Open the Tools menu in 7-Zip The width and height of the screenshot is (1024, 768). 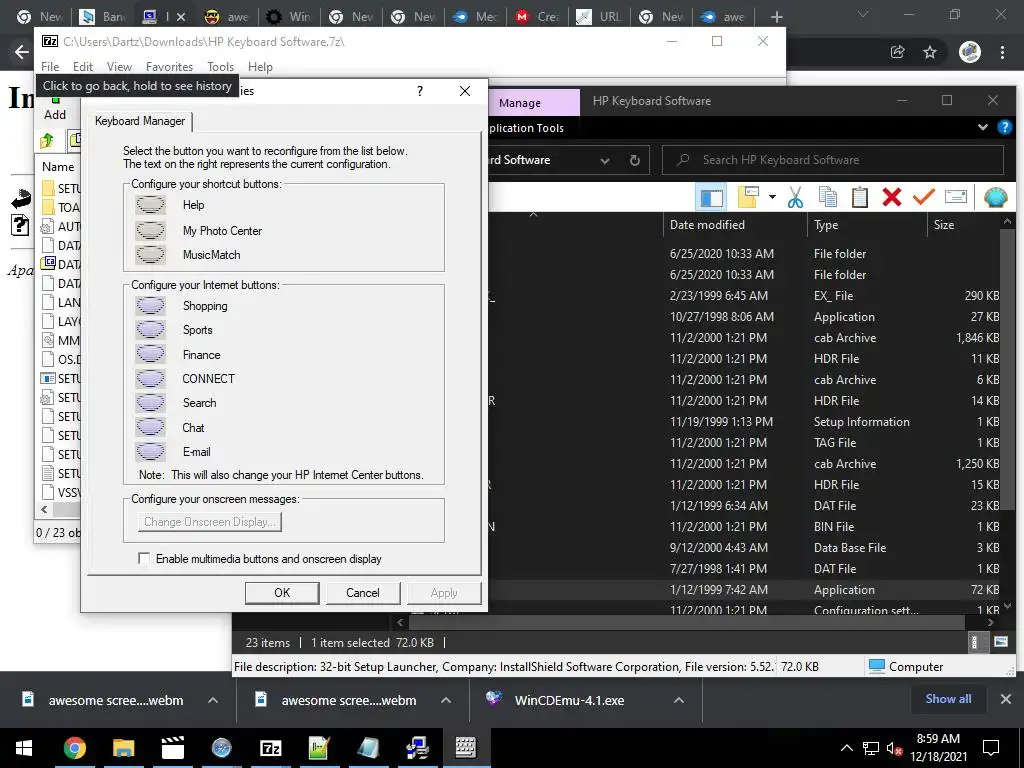pyautogui.click(x=220, y=67)
